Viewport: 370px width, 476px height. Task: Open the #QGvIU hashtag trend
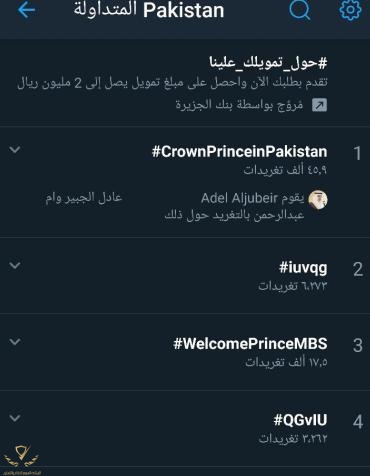(300, 420)
